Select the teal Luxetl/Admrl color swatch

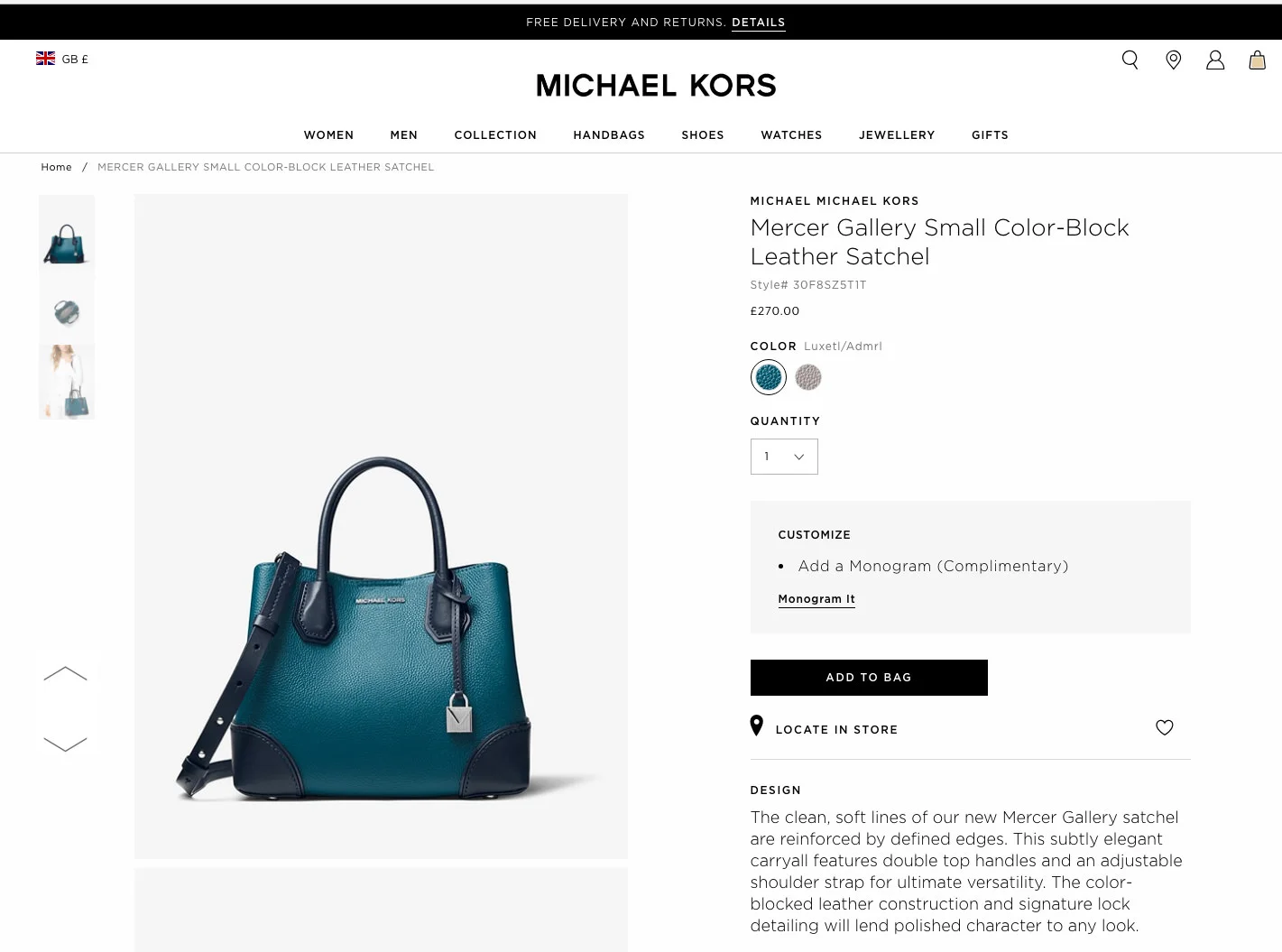coord(769,377)
